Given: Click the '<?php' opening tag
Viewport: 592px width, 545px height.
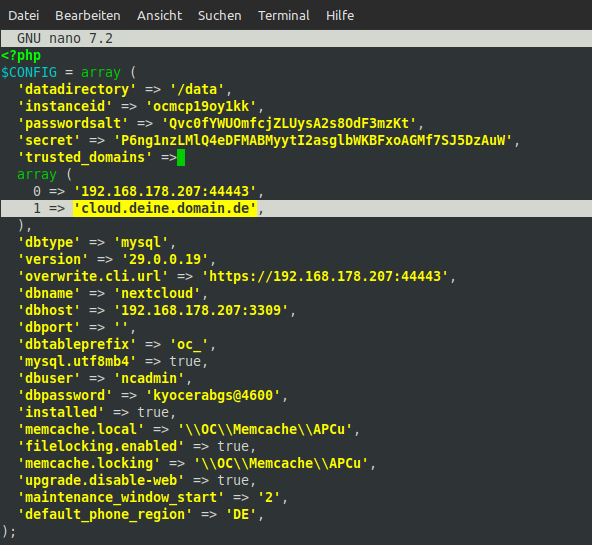Looking at the screenshot, I should click(x=21, y=56).
